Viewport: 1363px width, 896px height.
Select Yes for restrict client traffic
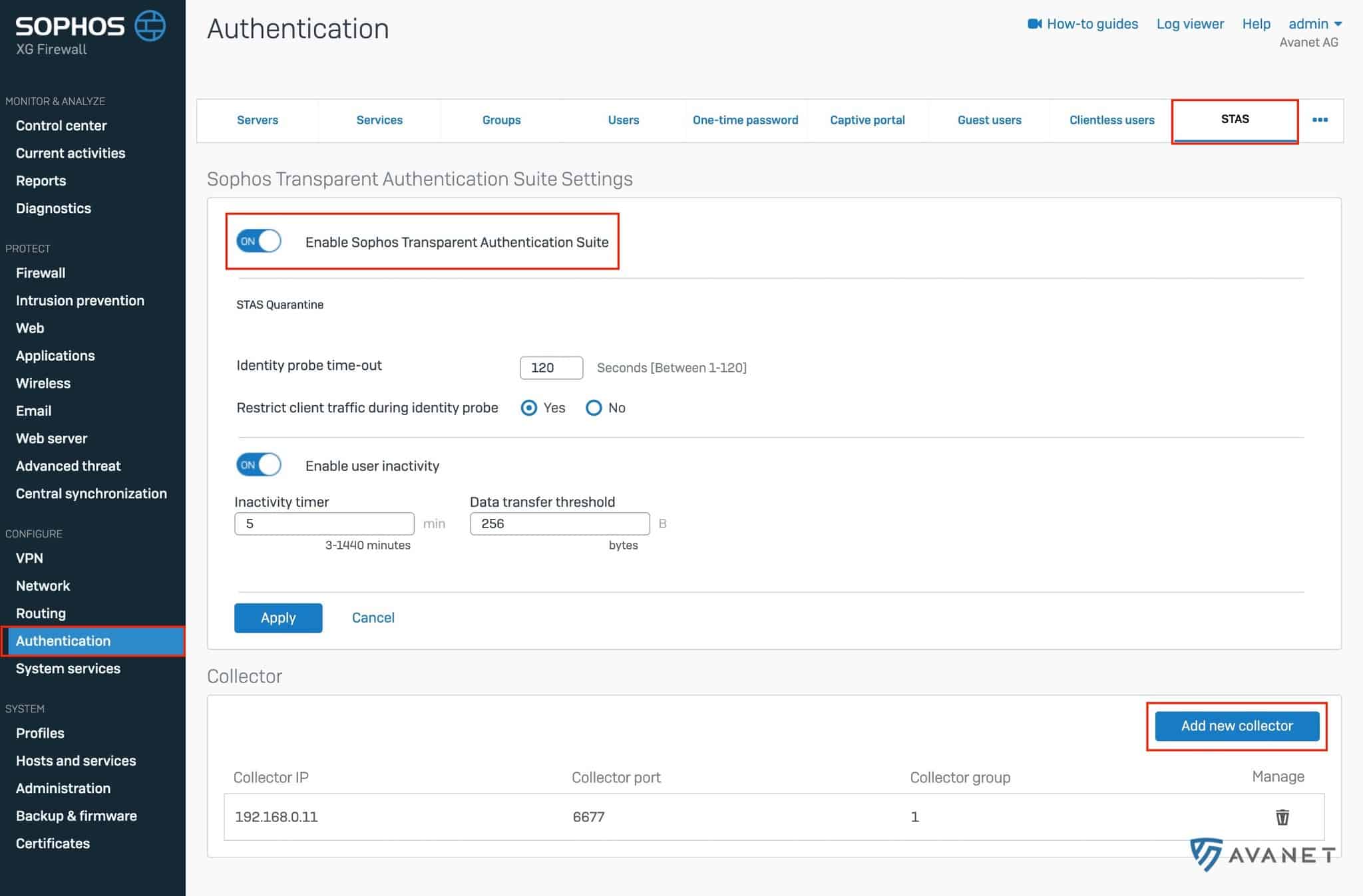pos(529,408)
